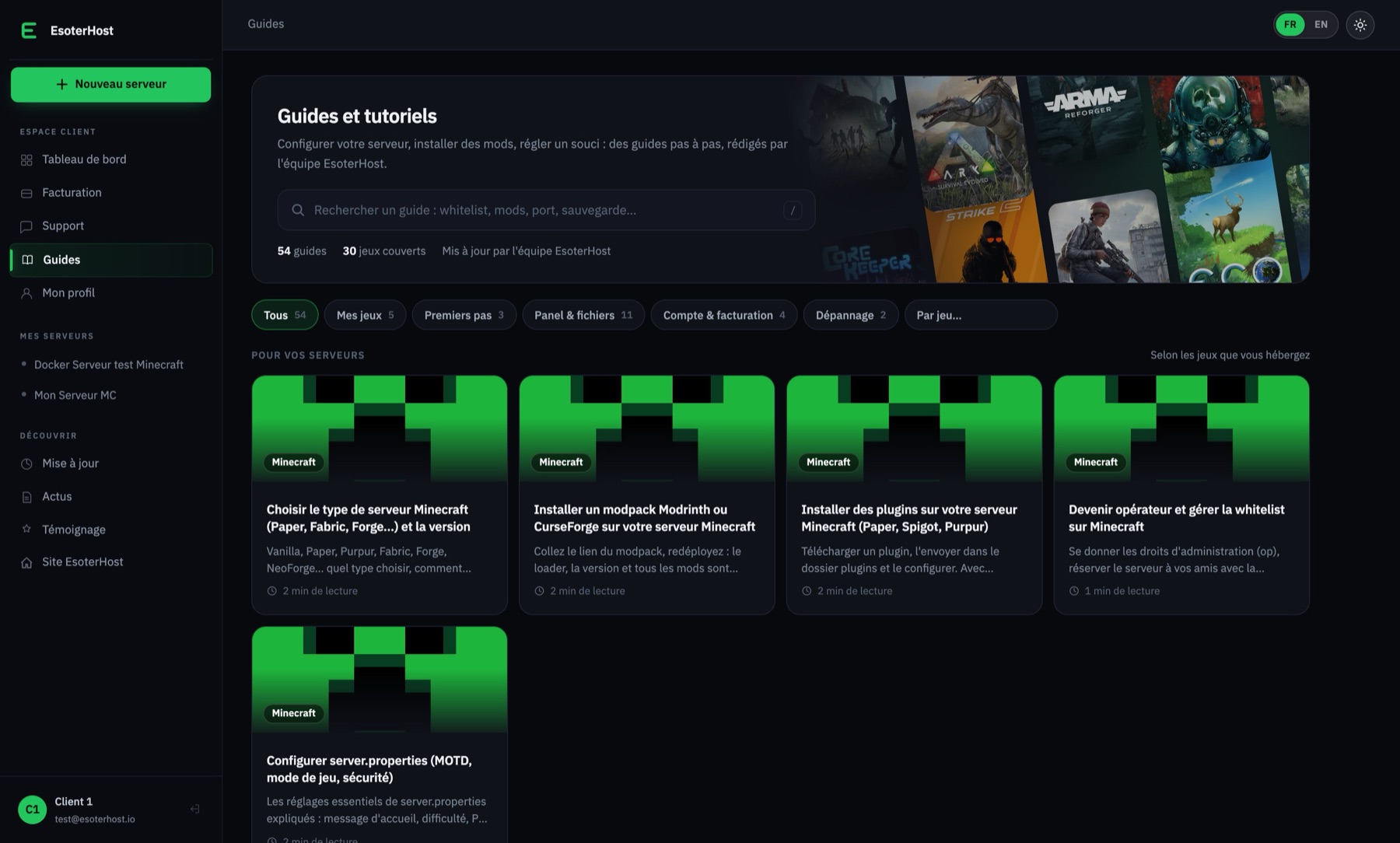Select the Tous 54 filter tab
Screen dimensions: 1400x843
pos(285,315)
